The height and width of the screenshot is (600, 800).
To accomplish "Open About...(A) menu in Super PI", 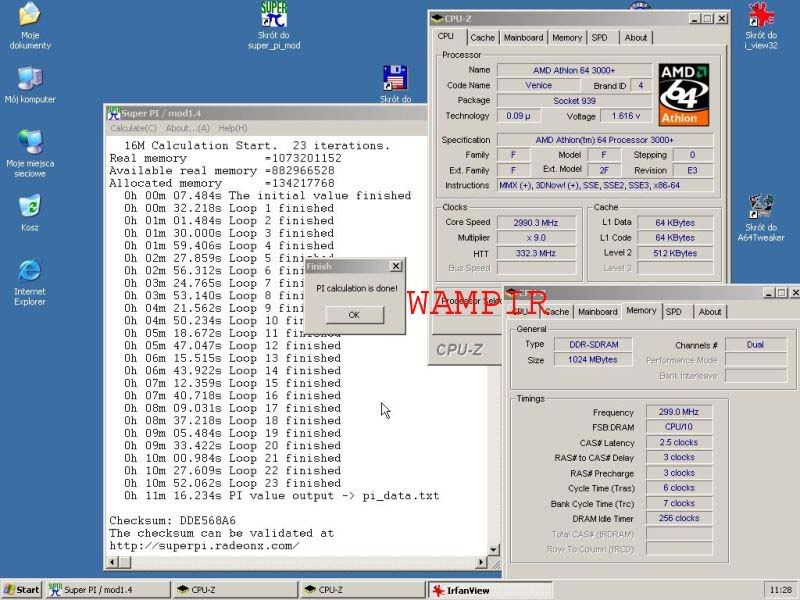I will (x=187, y=128).
